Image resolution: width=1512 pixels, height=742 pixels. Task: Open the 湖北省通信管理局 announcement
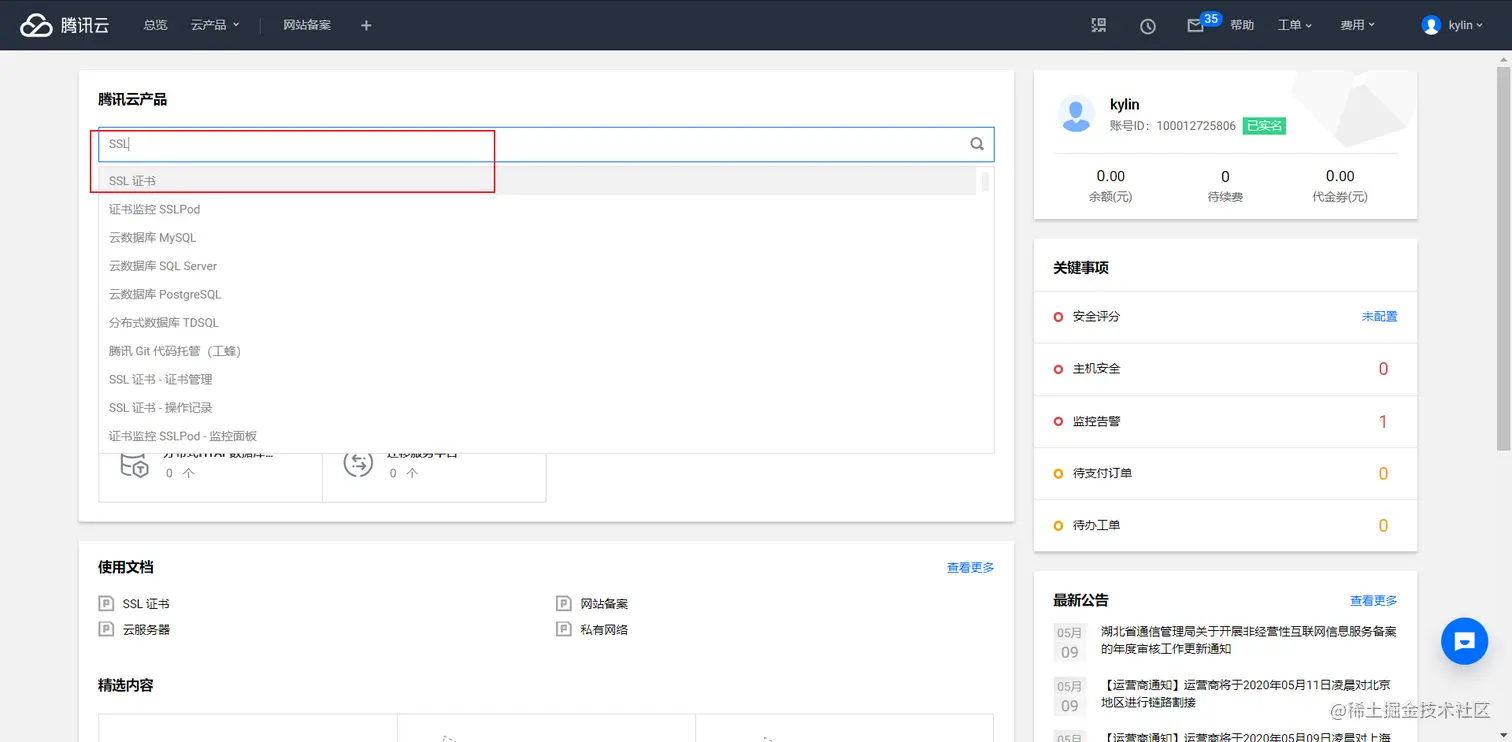1249,640
